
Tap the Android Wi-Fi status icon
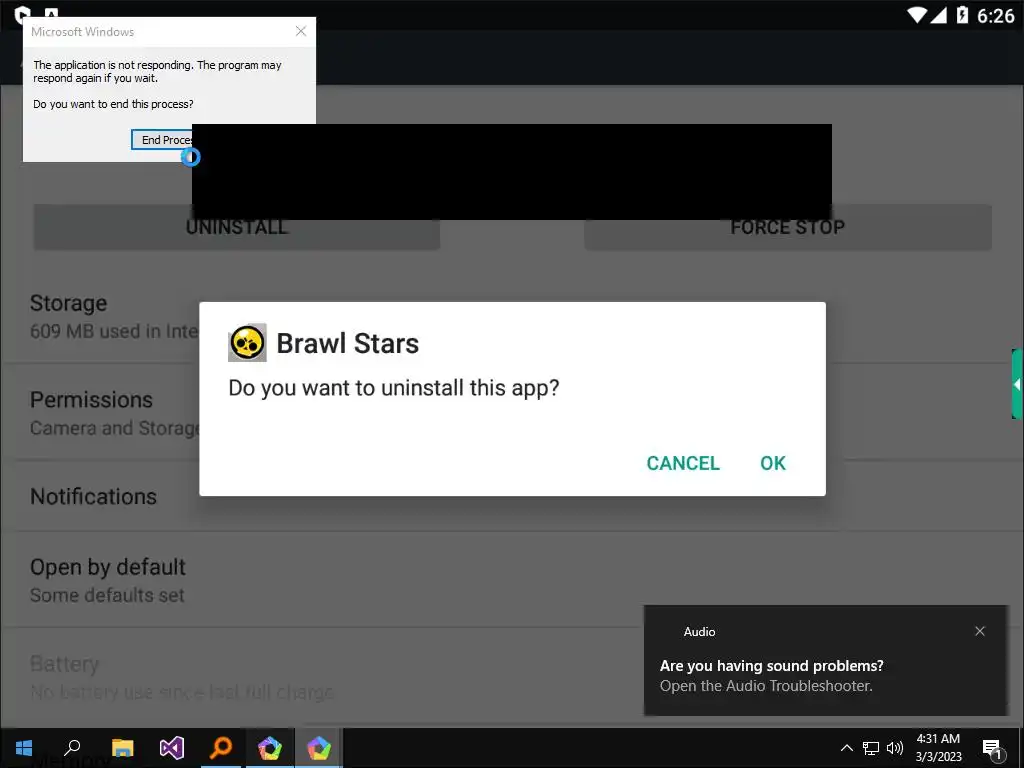click(917, 15)
